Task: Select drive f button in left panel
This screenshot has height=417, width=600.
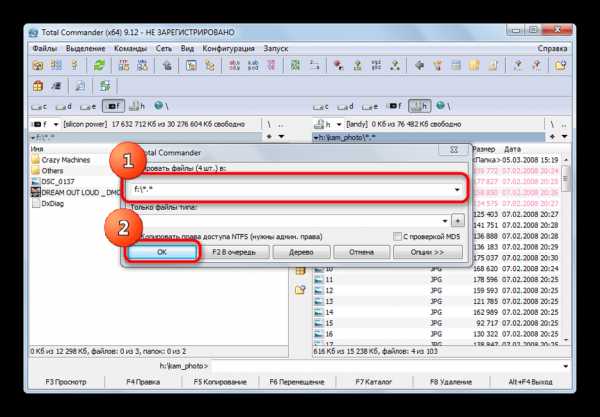Action: (x=113, y=106)
